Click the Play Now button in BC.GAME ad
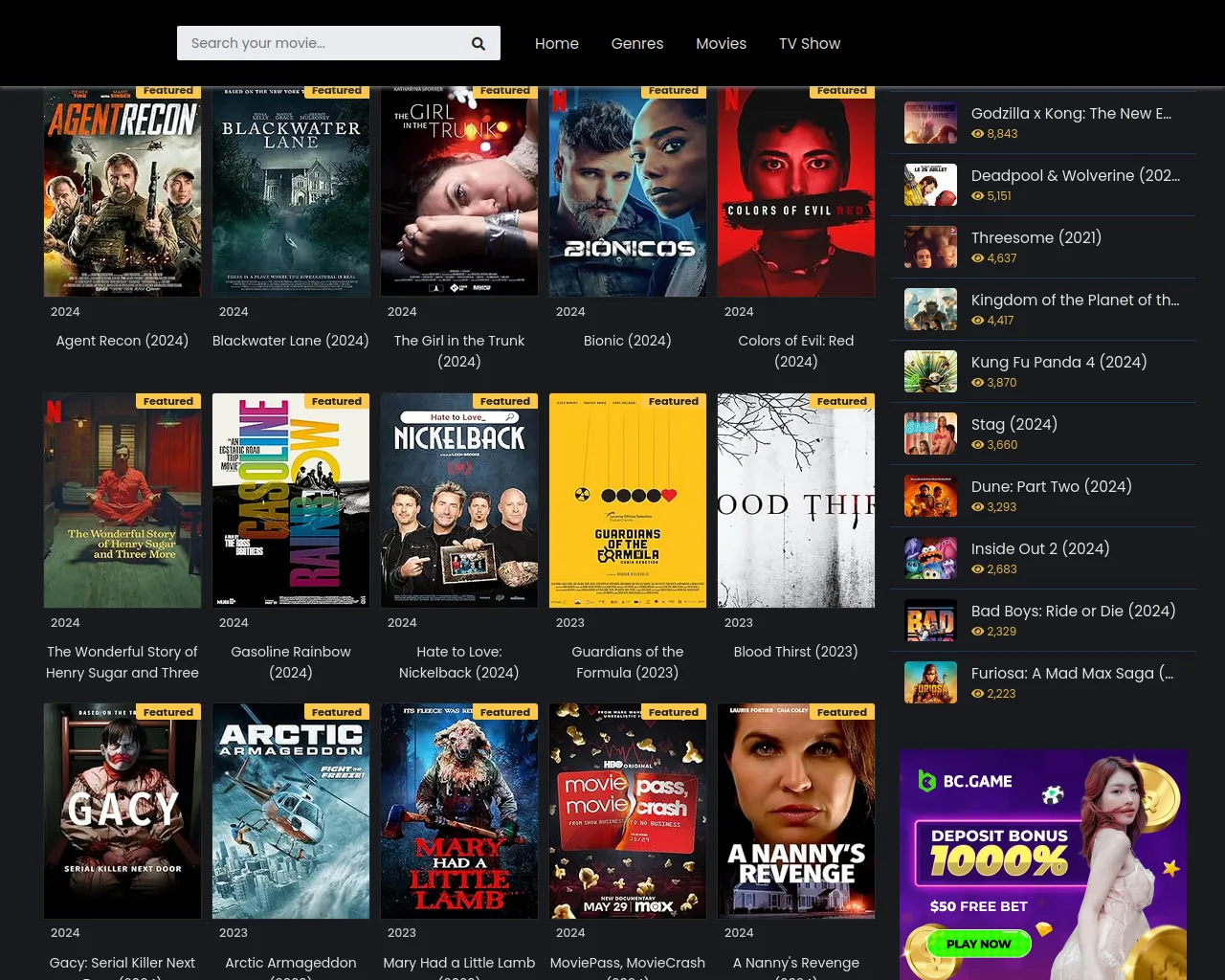The image size is (1225, 980). click(978, 944)
